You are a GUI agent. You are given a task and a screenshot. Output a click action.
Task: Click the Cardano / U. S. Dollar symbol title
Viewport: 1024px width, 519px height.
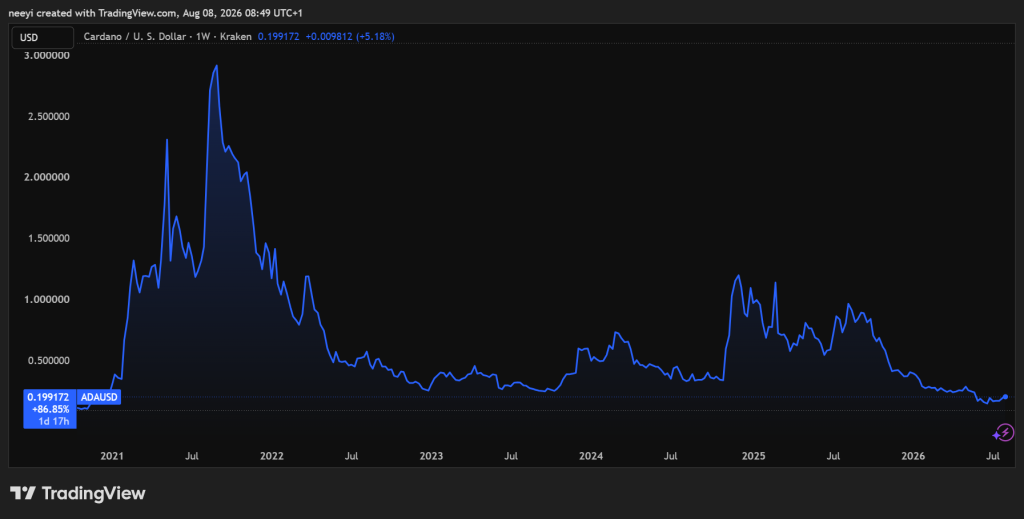(135, 37)
